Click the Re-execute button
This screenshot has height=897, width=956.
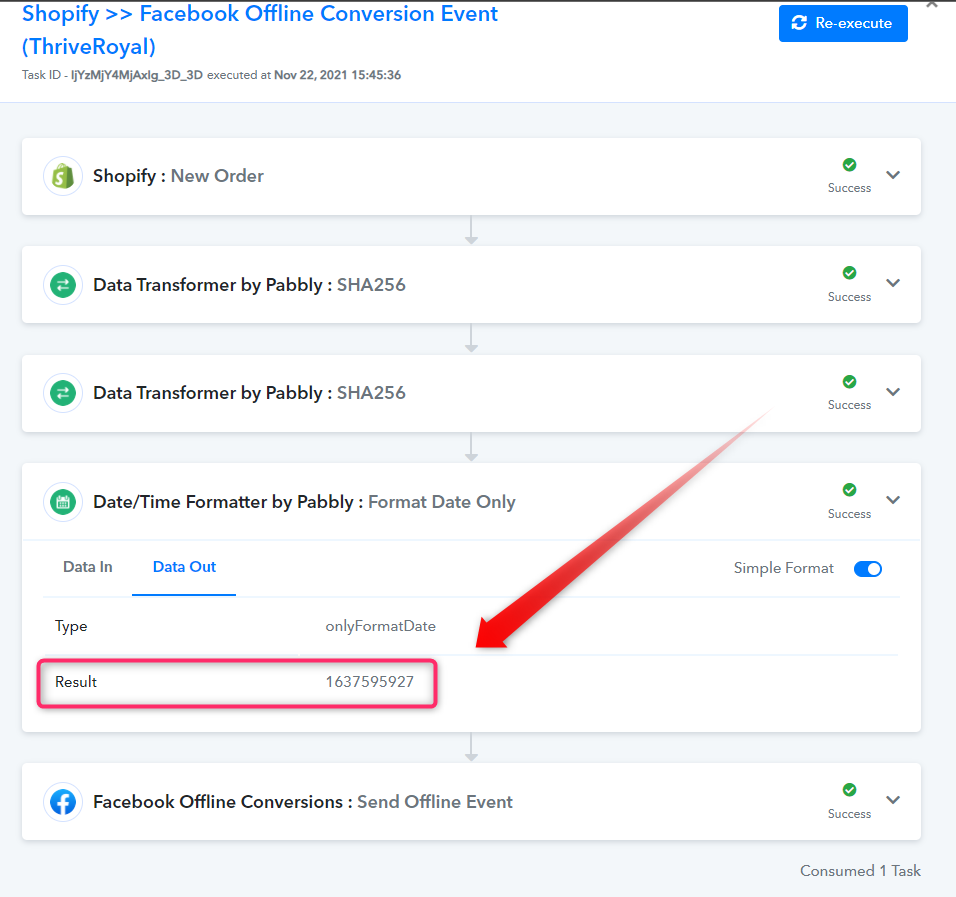(843, 23)
